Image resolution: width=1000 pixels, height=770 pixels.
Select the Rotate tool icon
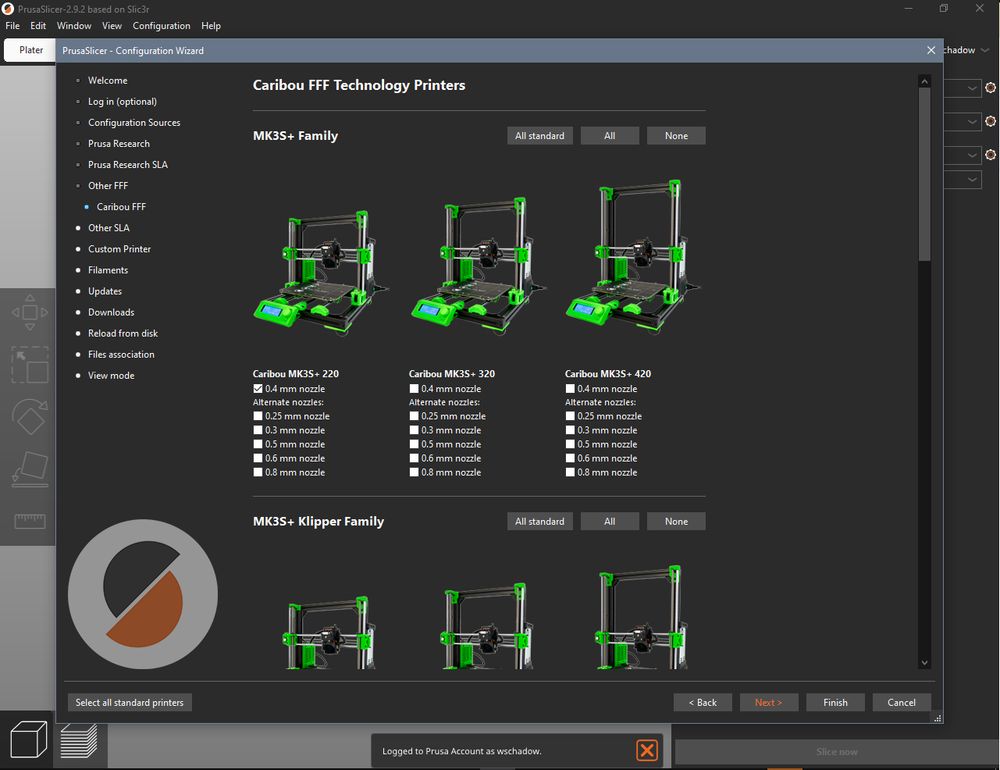point(29,417)
